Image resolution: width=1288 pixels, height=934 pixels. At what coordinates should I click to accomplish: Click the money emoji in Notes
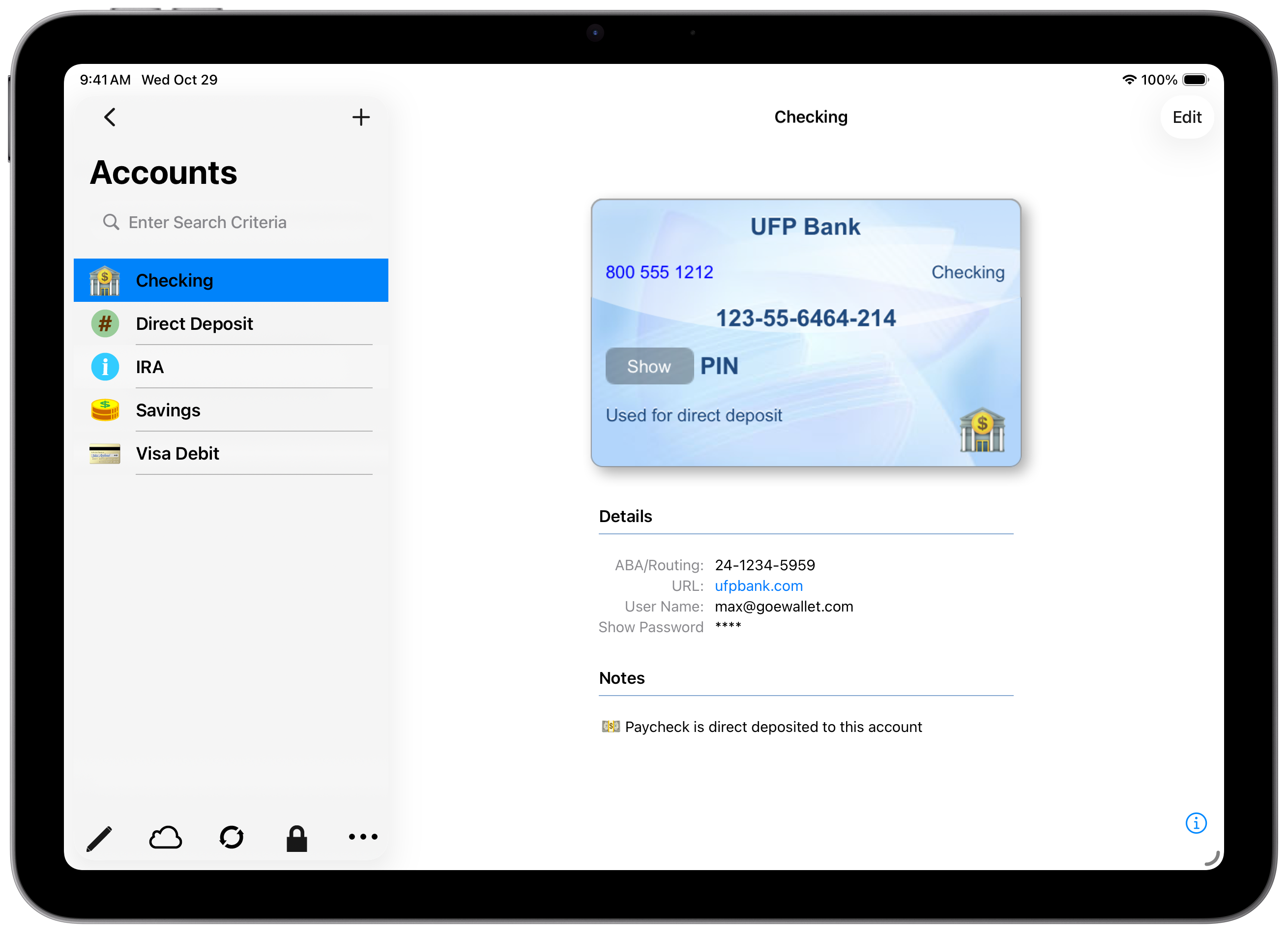click(x=611, y=726)
